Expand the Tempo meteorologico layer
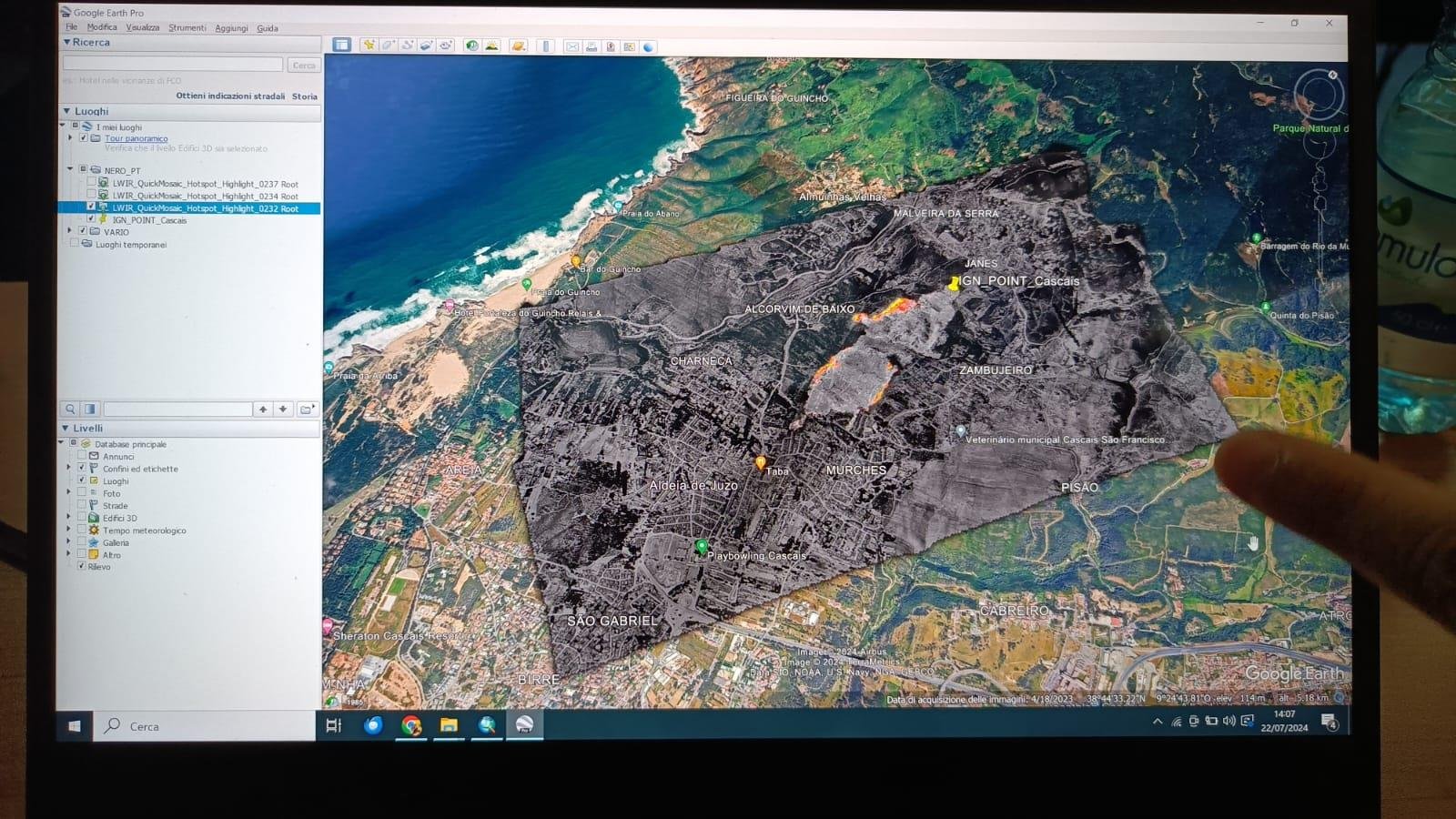 68,530
